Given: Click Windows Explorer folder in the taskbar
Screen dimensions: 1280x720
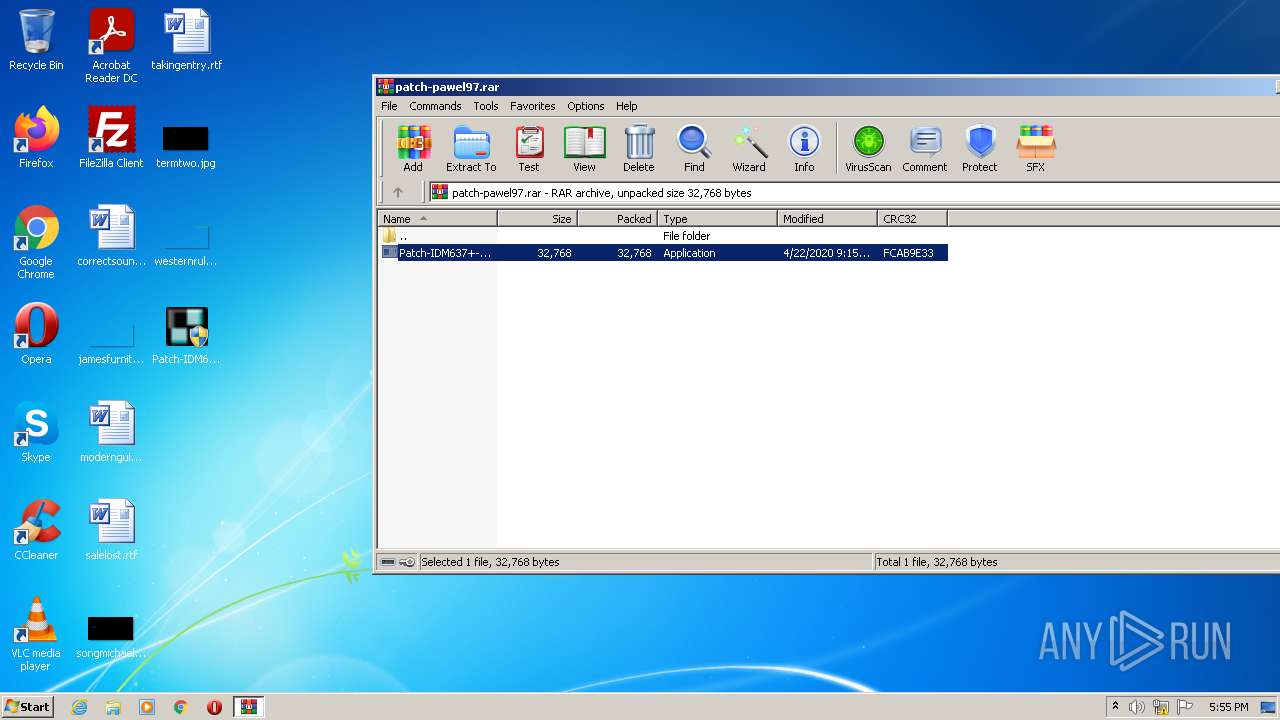Looking at the screenshot, I should click(113, 707).
